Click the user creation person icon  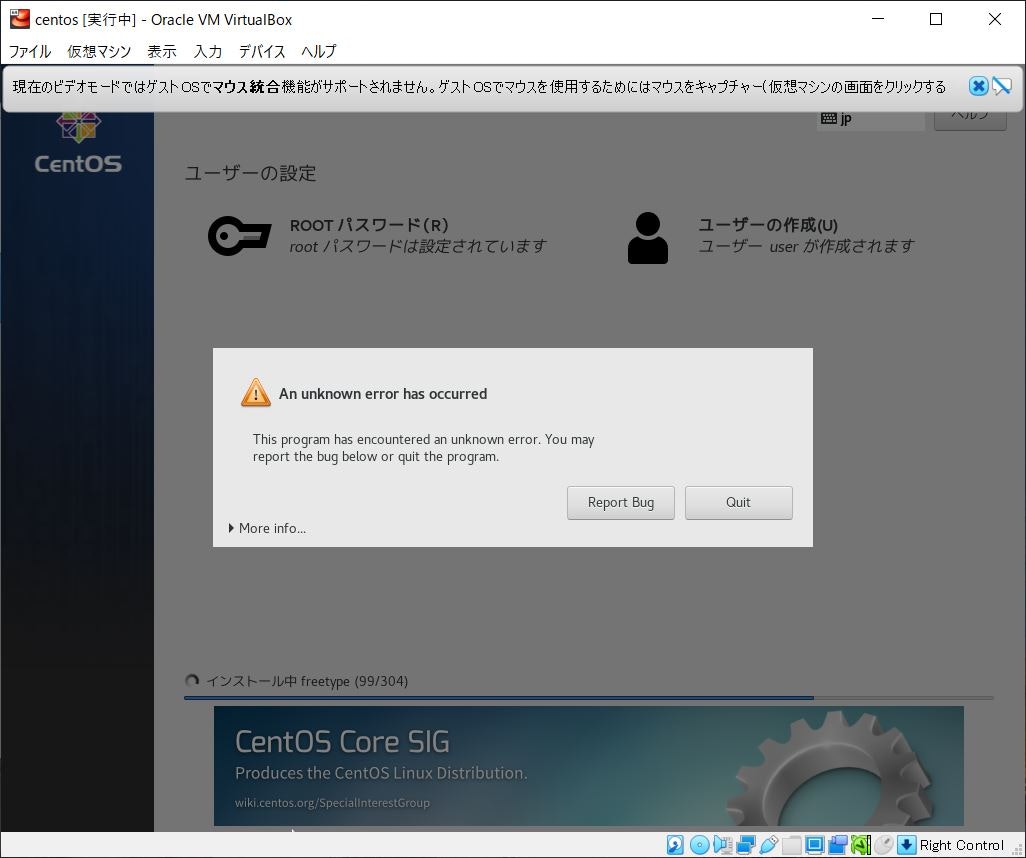pyautogui.click(x=648, y=238)
